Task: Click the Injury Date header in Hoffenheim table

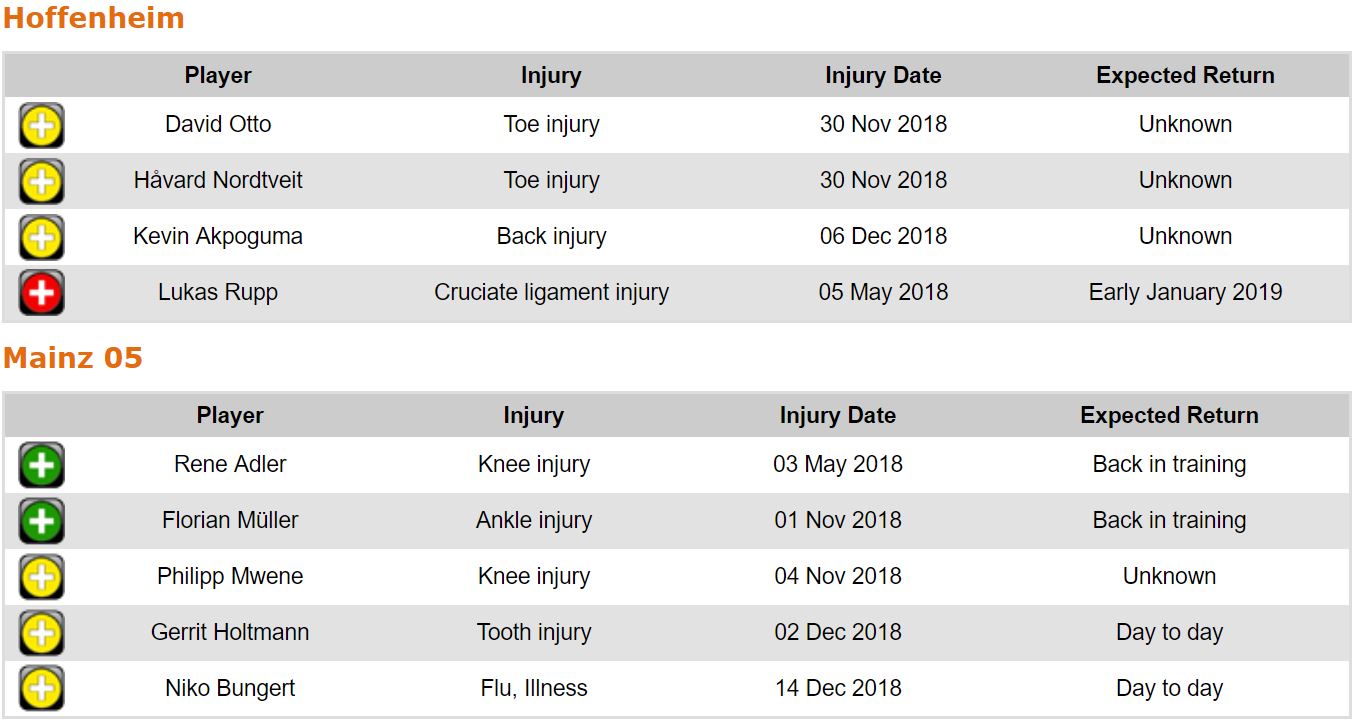Action: coord(883,76)
